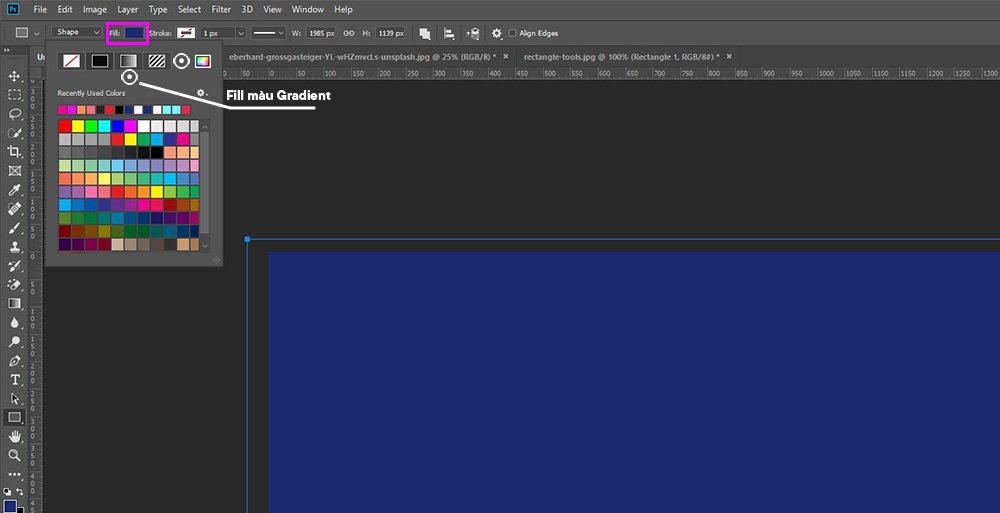Open the Filter menu
The image size is (1000, 513).
[220, 9]
